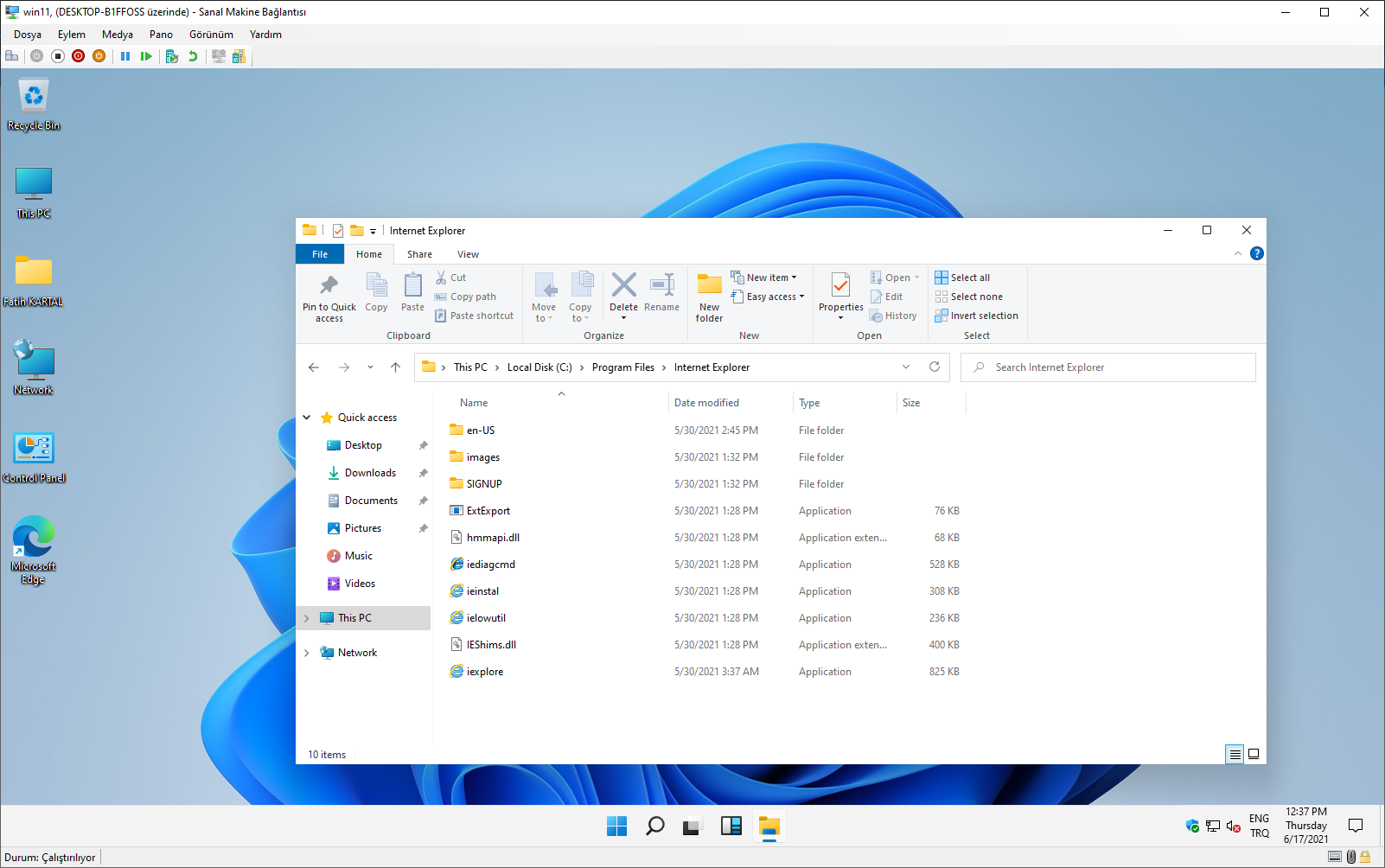The width and height of the screenshot is (1385, 868).
Task: Open the recent locations dropdown arrow
Action: pos(370,367)
